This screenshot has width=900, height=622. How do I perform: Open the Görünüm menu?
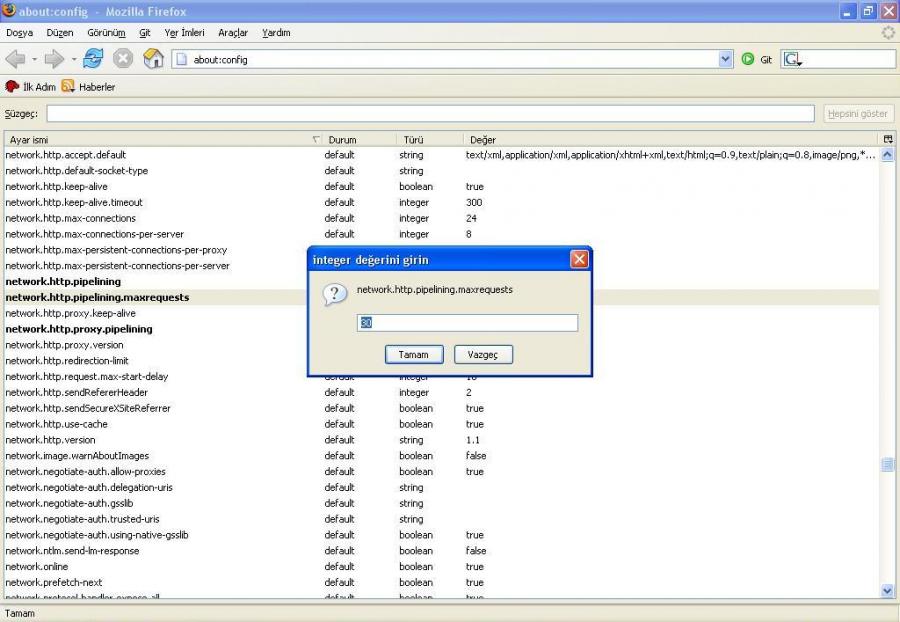point(106,33)
